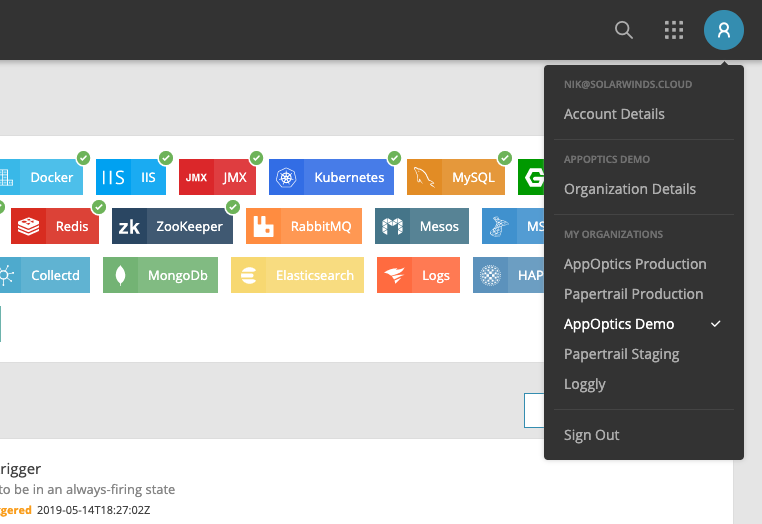Select the Docker integration tile
Screen dimensions: 762x524
click(41, 177)
